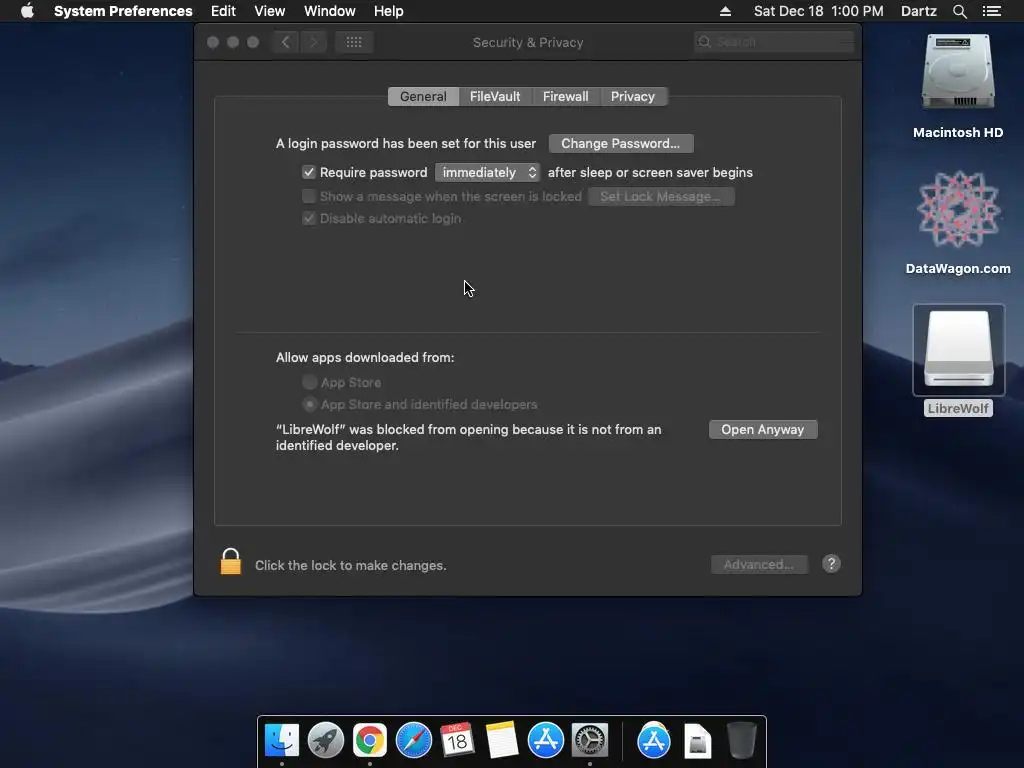Switch to the Firewall tab
Viewport: 1024px width, 768px height.
[x=566, y=97]
